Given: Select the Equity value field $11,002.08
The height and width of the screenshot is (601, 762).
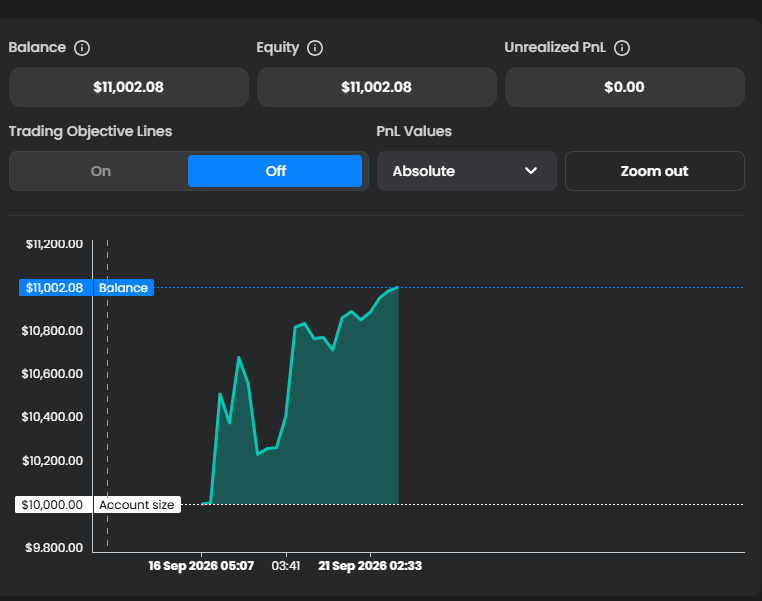Looking at the screenshot, I should pyautogui.click(x=377, y=87).
